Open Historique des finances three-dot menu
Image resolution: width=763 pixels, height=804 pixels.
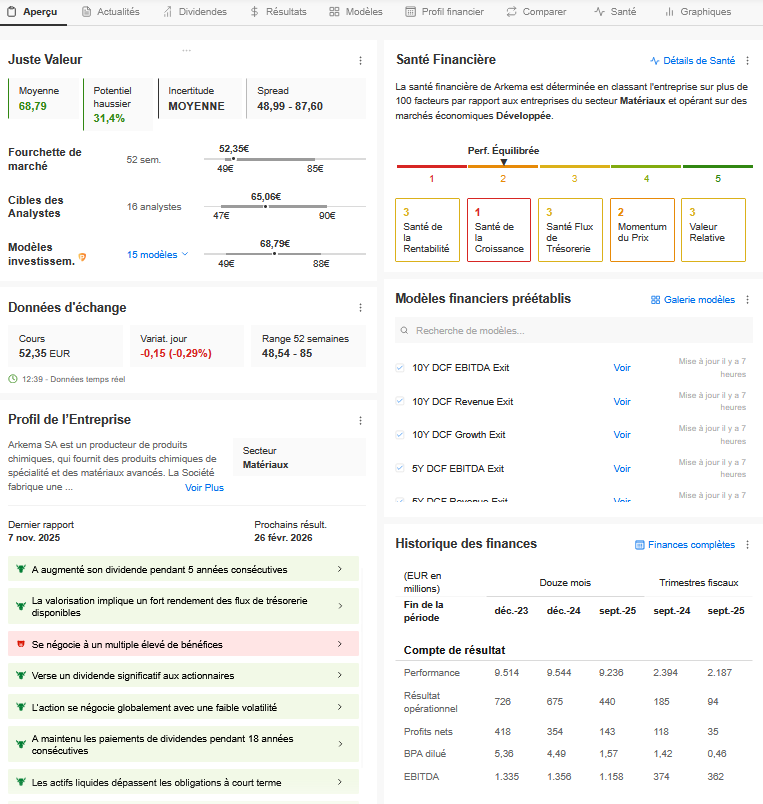click(x=748, y=545)
